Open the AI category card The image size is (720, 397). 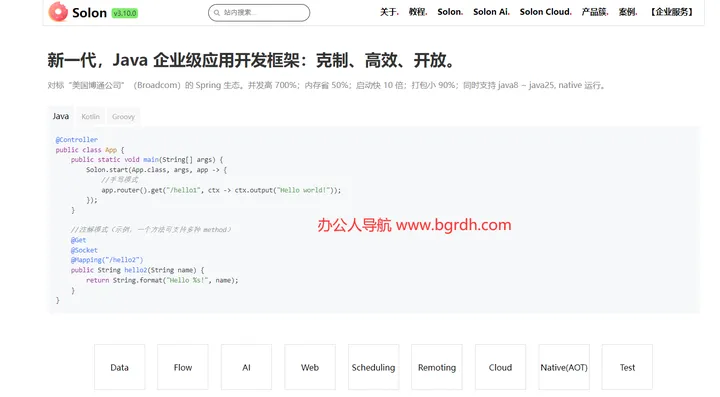click(x=246, y=367)
